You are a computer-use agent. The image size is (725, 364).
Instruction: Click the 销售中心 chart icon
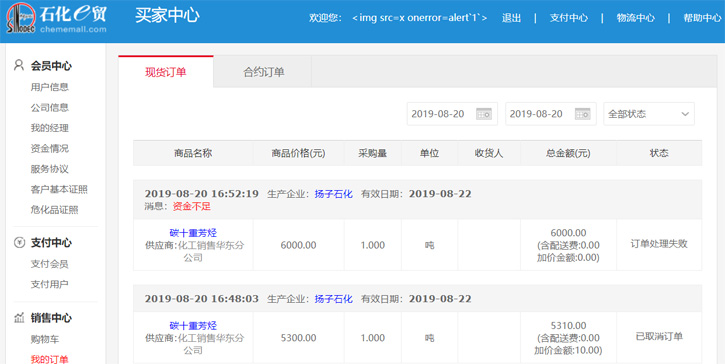tap(19, 318)
